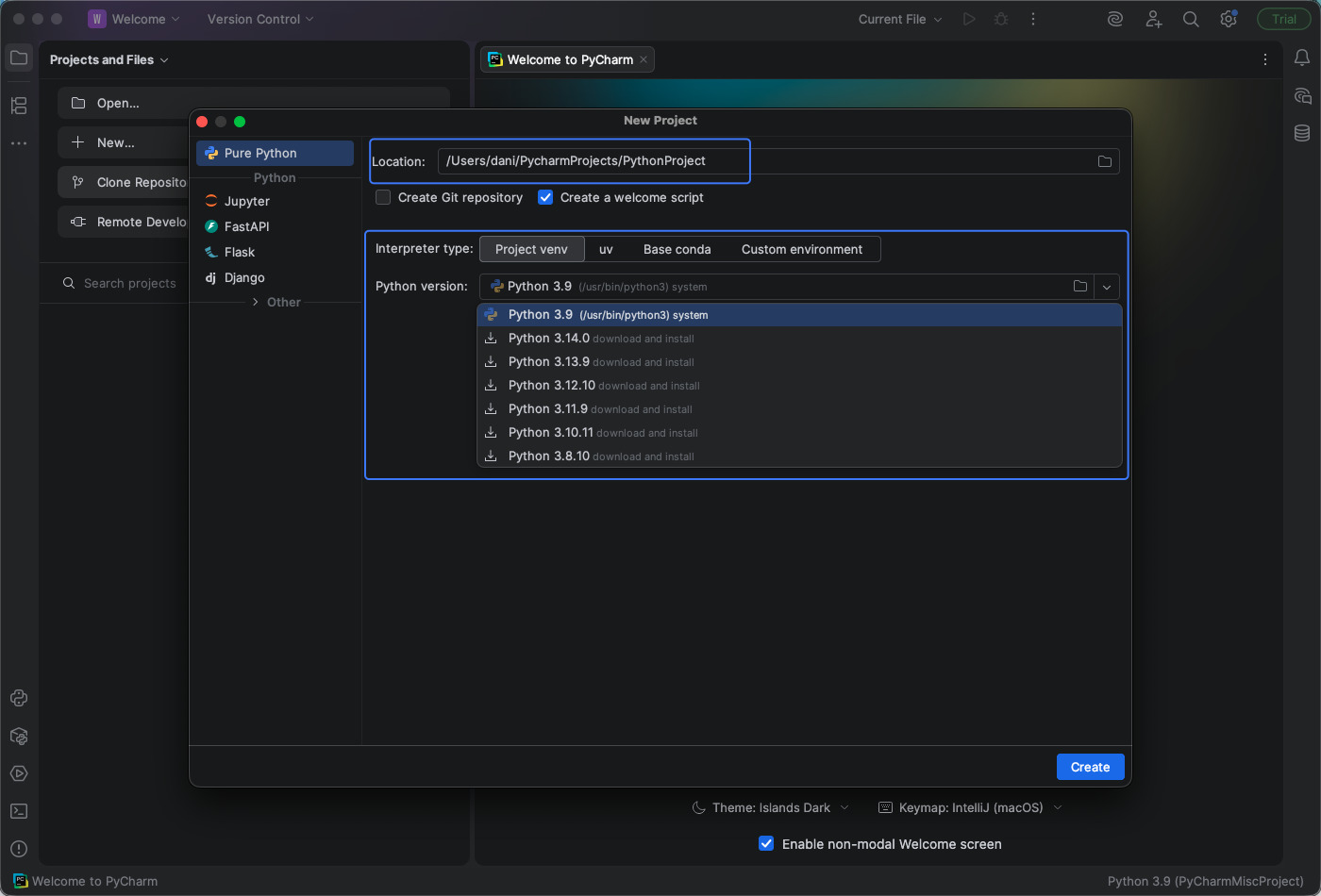The image size is (1321, 896).
Task: Choose Python 3.13.9 download and install
Action: point(800,362)
